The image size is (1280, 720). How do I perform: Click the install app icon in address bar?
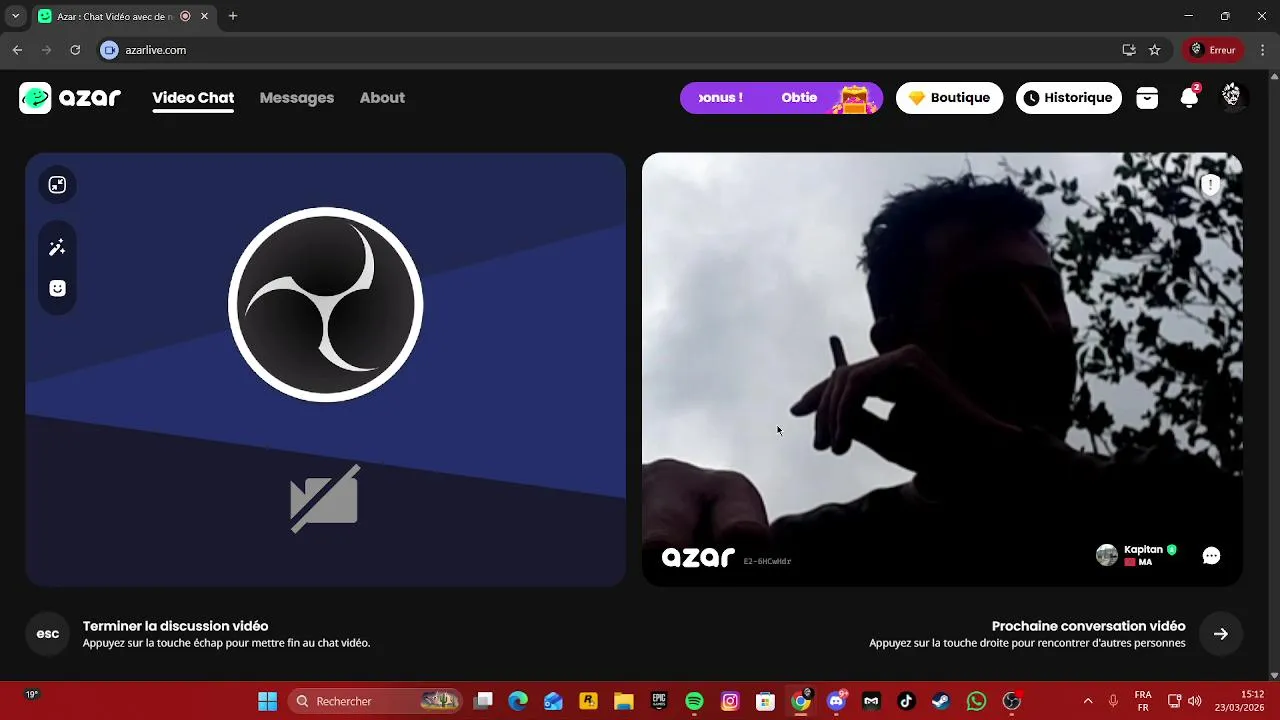coord(1129,50)
